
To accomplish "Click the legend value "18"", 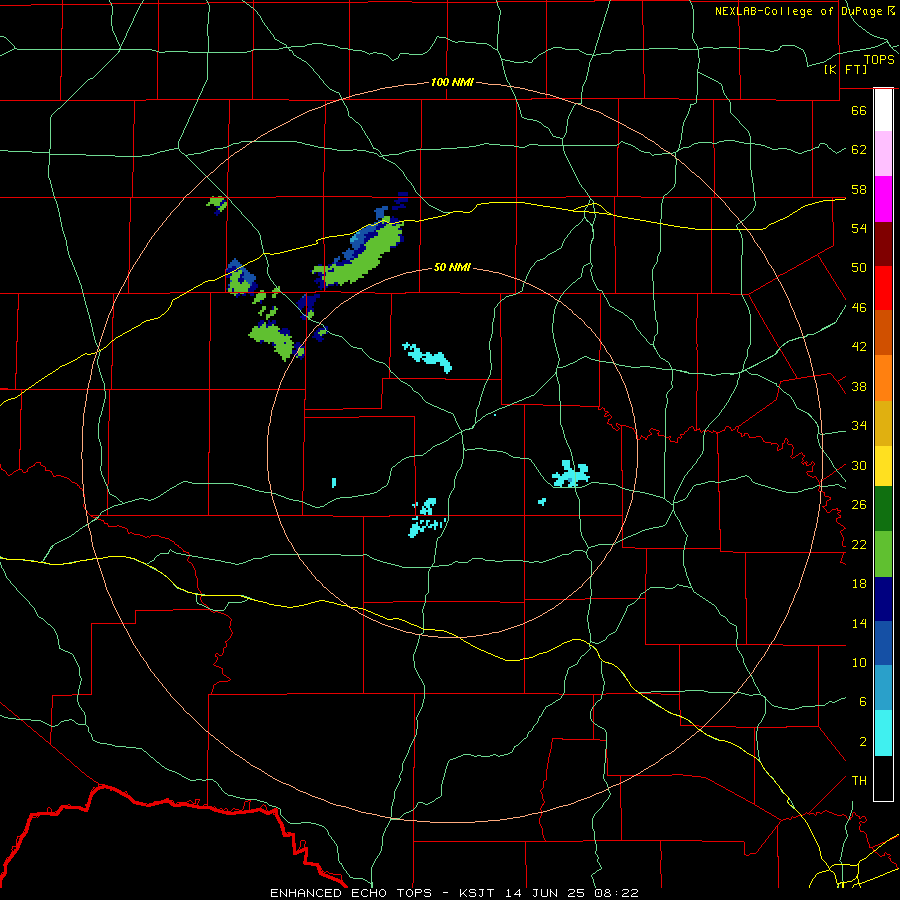I will click(859, 584).
